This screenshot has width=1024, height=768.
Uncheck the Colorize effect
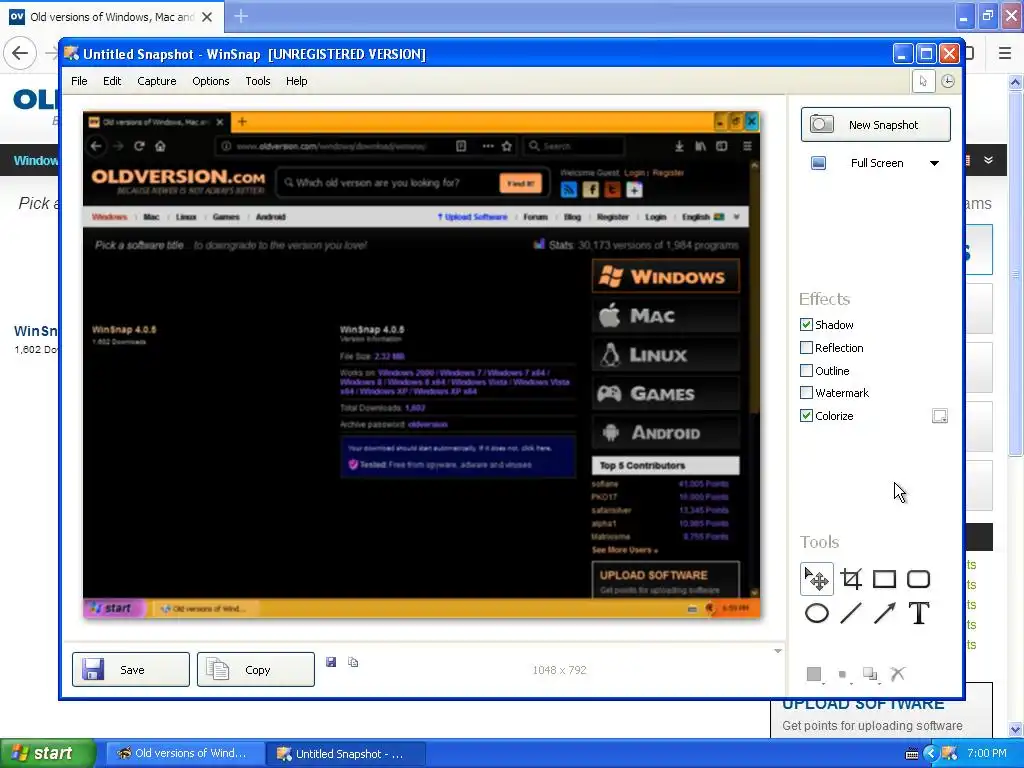[806, 415]
